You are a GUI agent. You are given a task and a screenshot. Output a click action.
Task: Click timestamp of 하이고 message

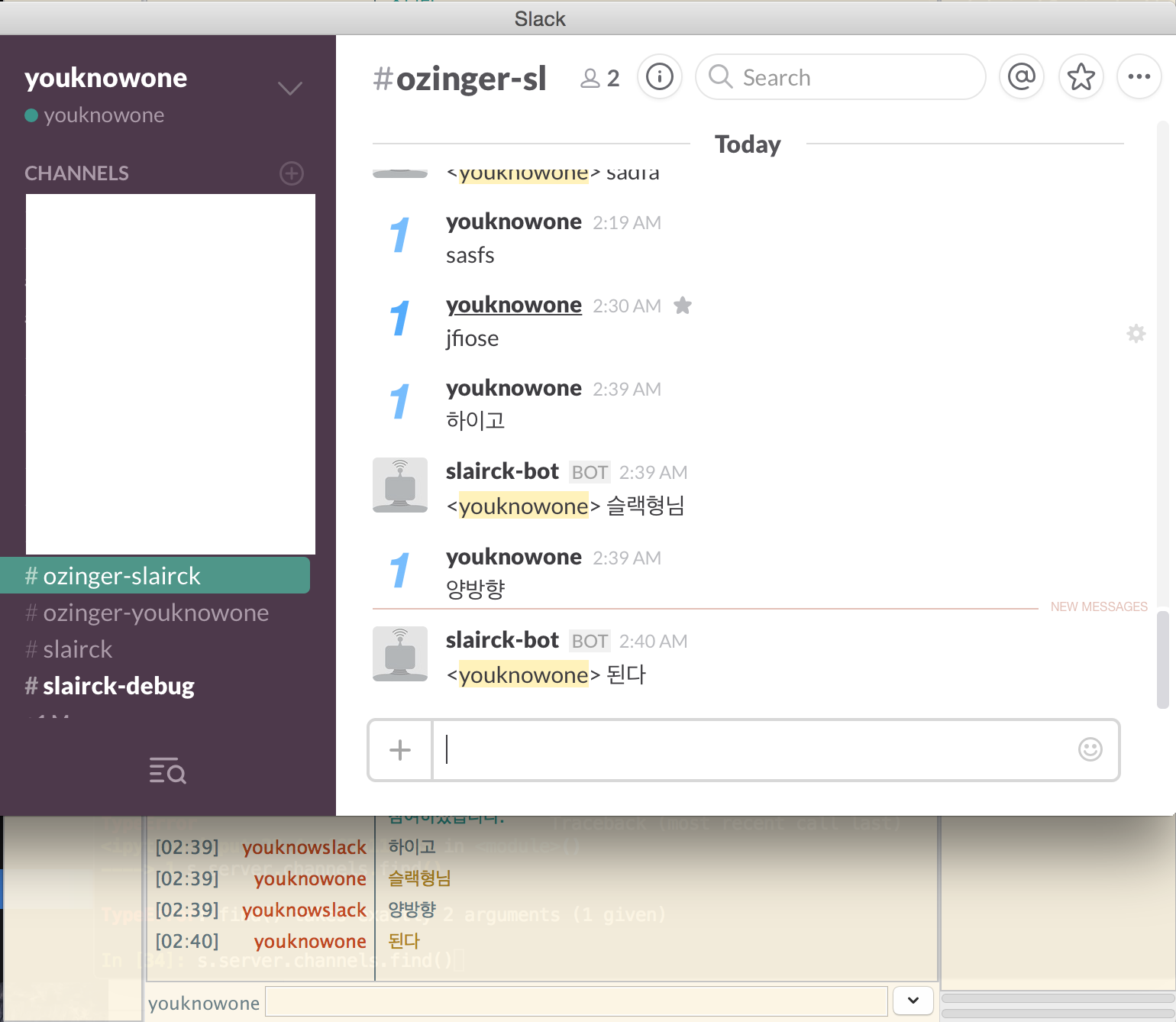[627, 390]
